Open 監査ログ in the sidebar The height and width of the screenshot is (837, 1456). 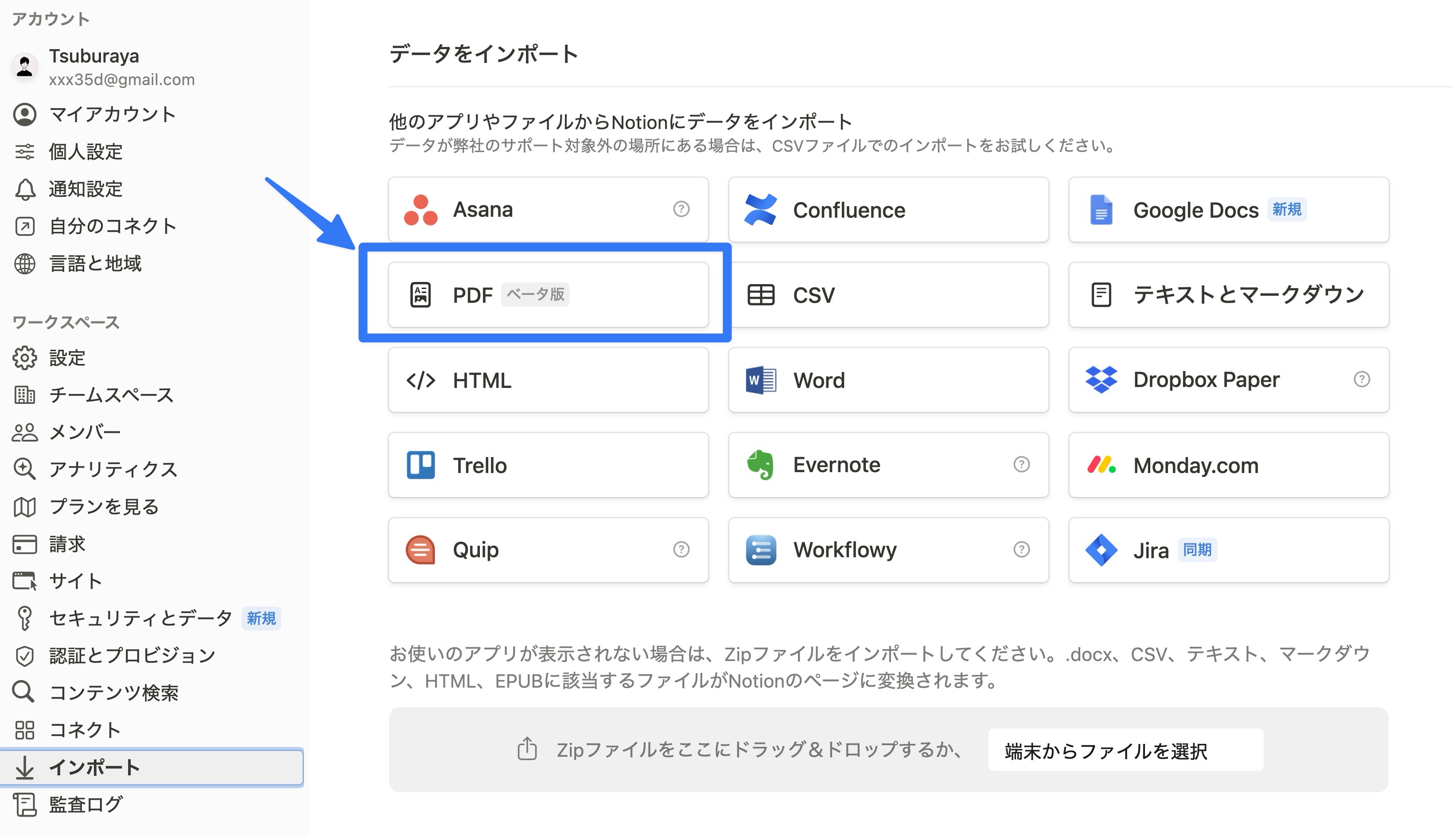(x=152, y=804)
